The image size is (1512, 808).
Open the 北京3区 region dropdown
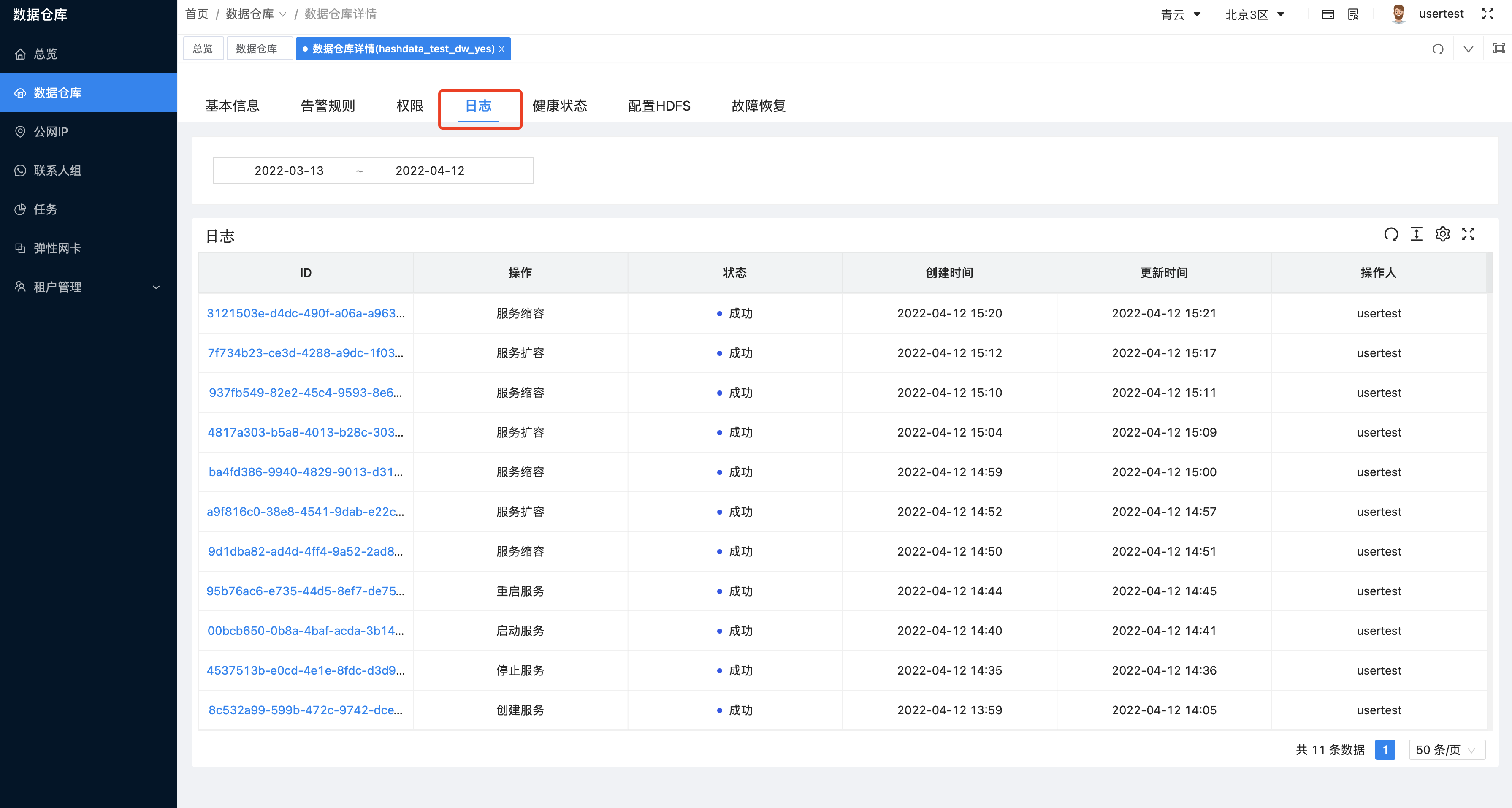pyautogui.click(x=1255, y=14)
